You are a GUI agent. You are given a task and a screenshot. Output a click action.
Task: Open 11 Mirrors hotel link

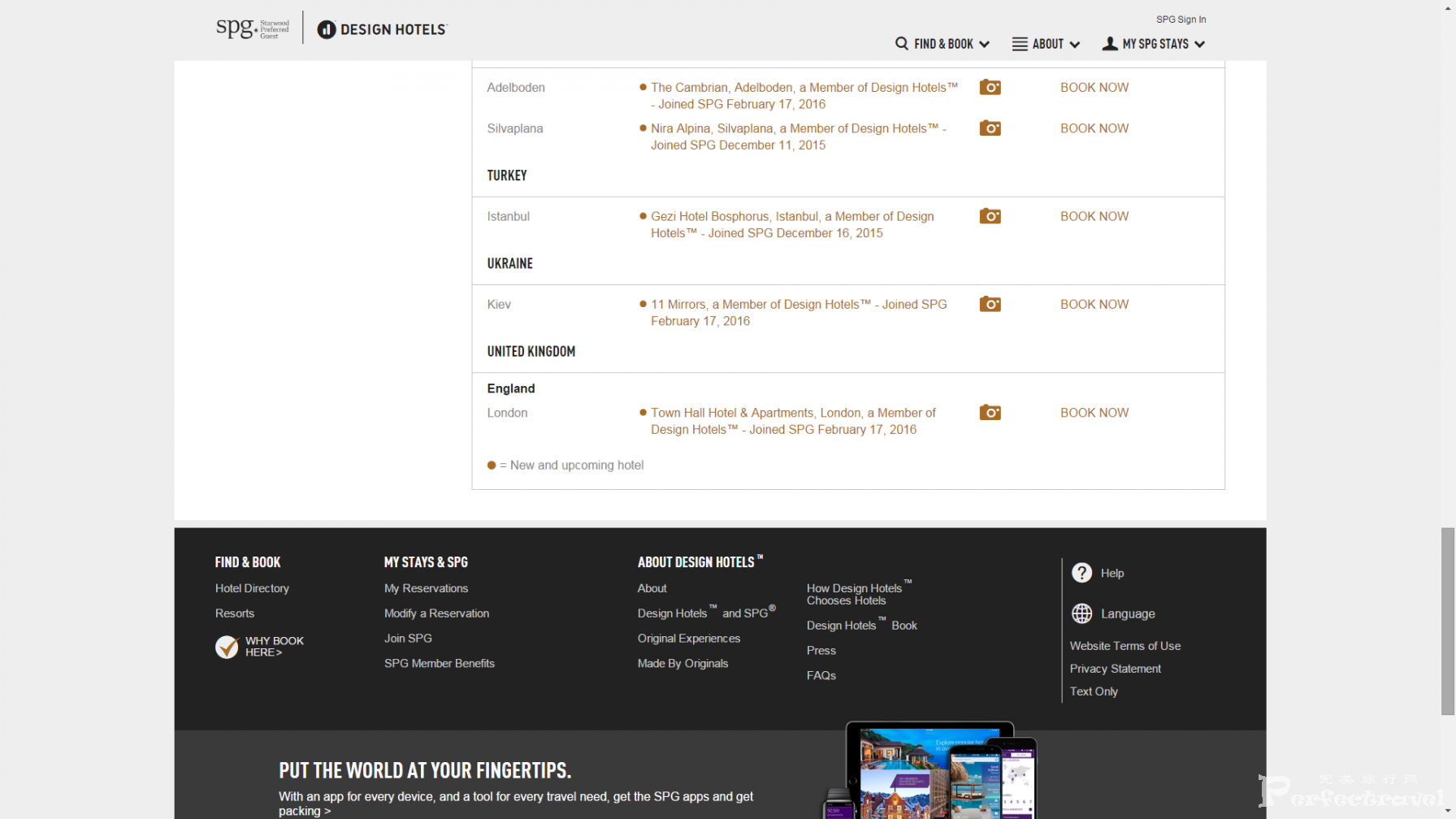pos(799,313)
